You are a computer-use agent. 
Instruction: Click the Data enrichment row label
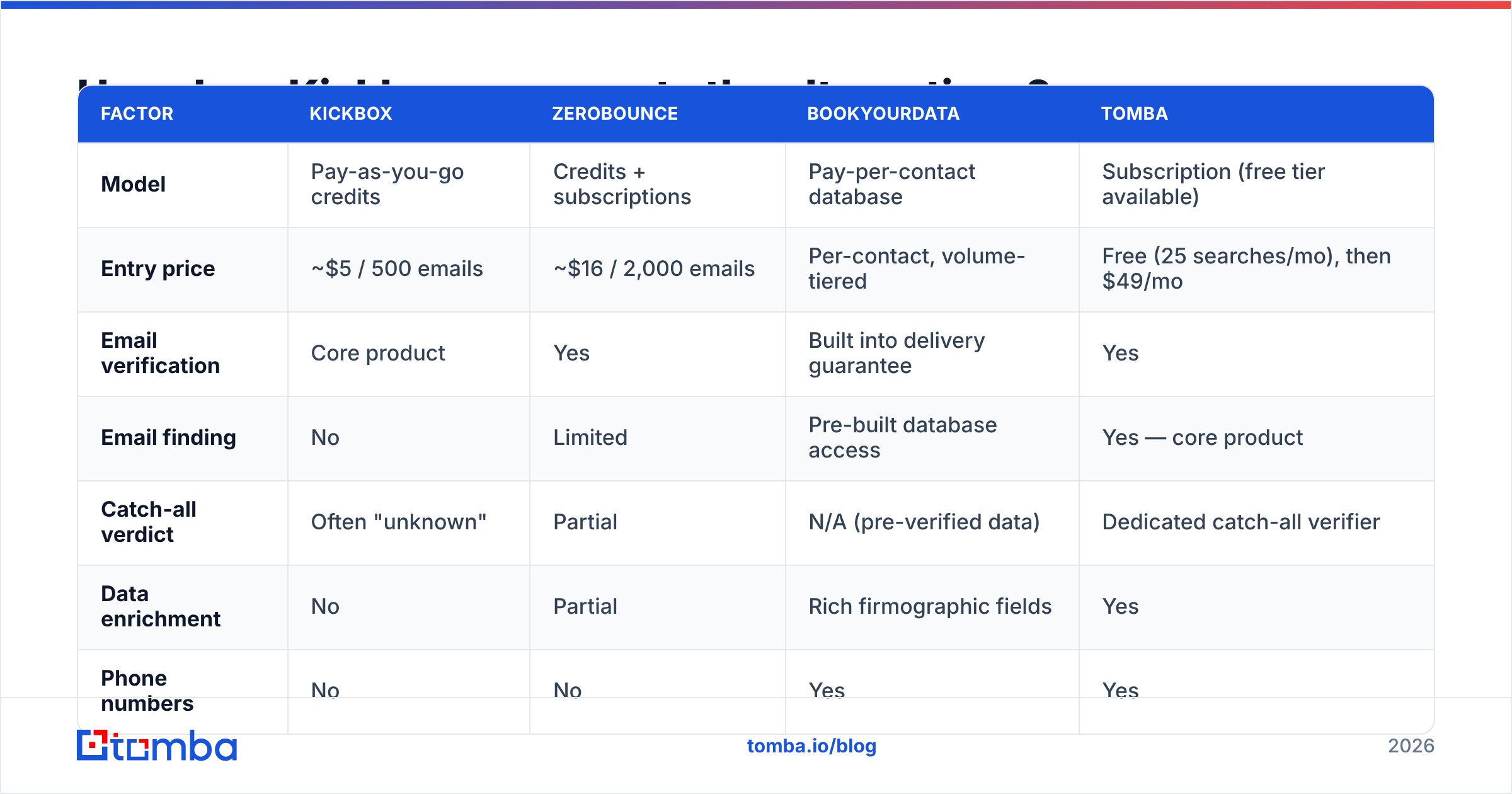click(x=161, y=606)
